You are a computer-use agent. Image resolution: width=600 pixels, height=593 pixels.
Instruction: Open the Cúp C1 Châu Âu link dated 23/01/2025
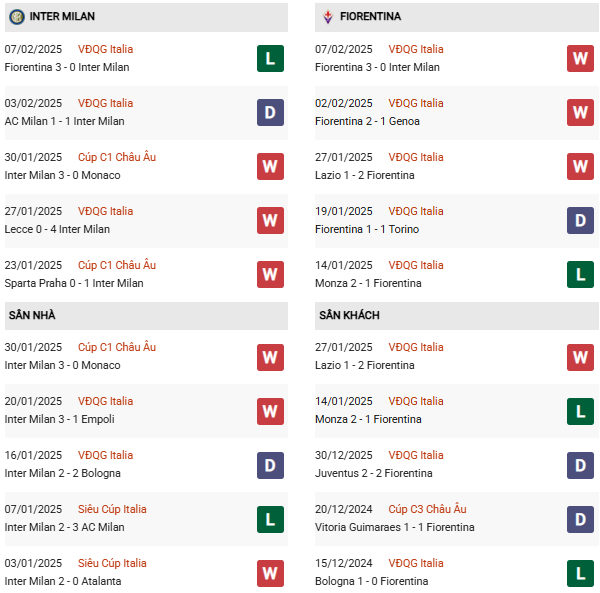pyautogui.click(x=117, y=265)
